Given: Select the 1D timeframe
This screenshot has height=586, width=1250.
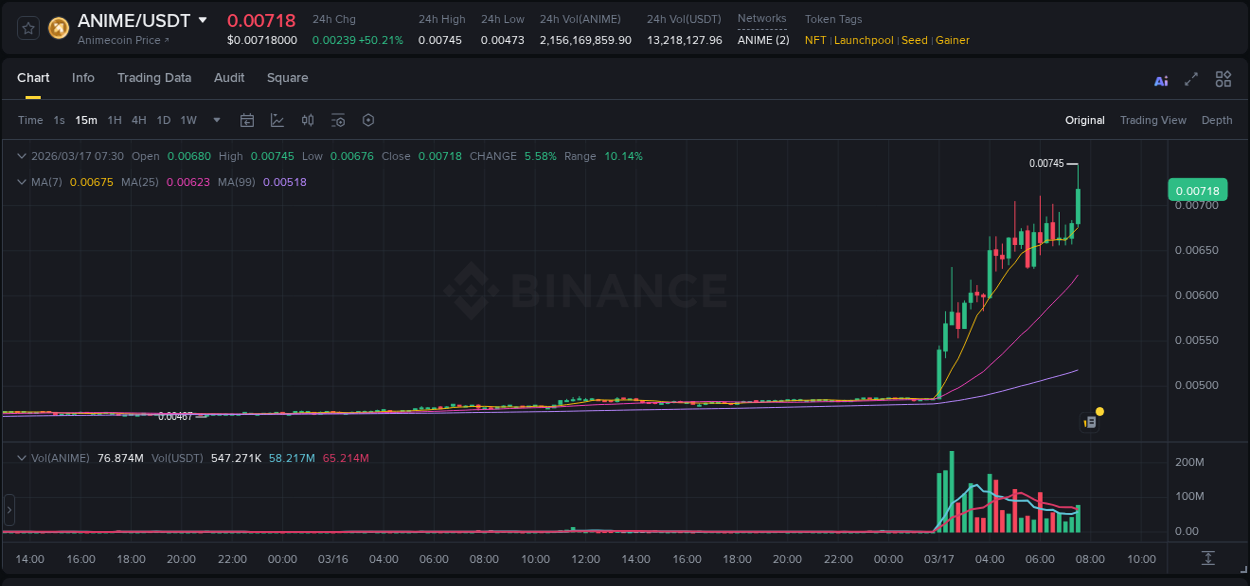Looking at the screenshot, I should (161, 120).
